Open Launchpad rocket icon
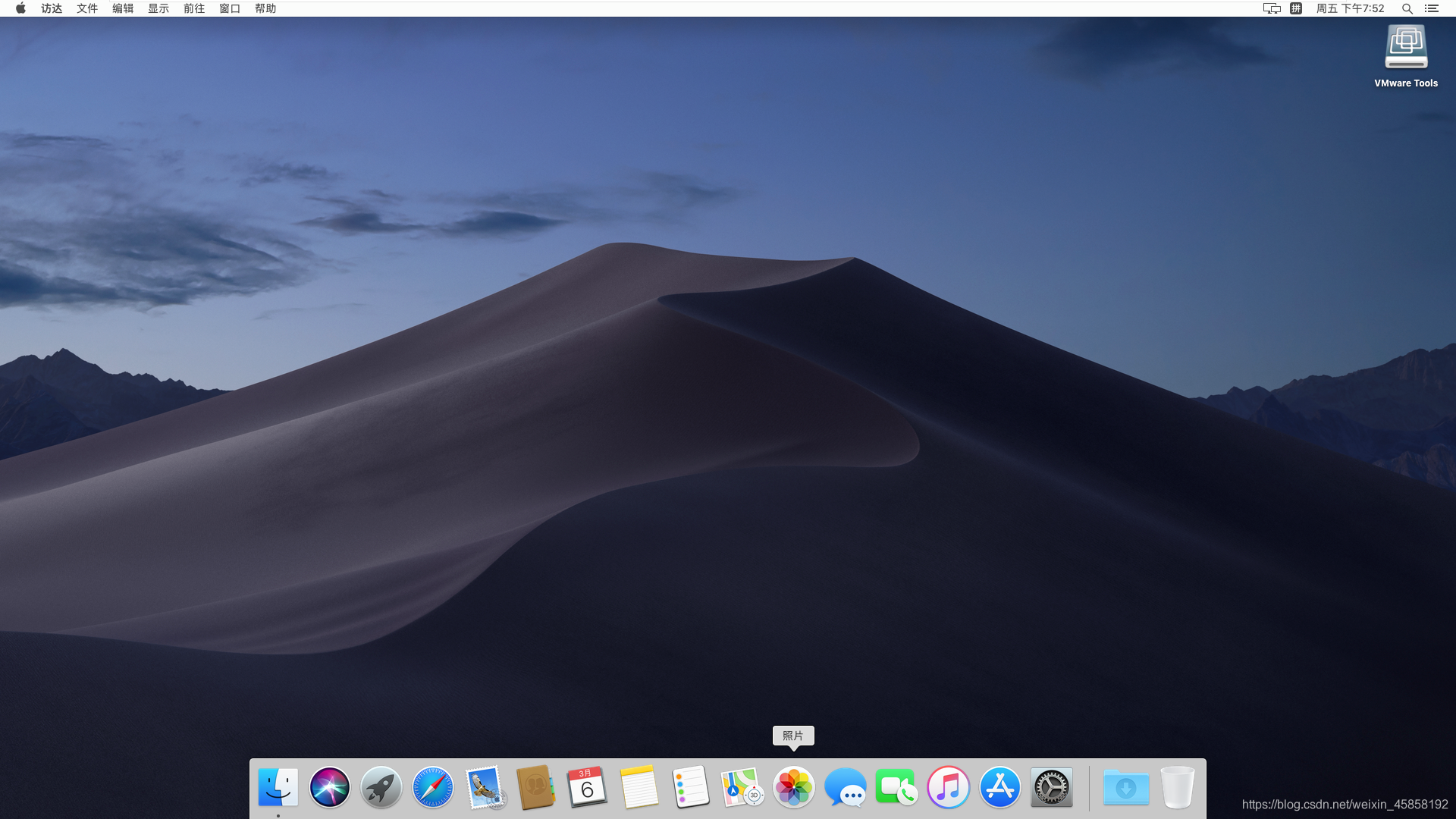The width and height of the screenshot is (1456, 819). pos(381,787)
